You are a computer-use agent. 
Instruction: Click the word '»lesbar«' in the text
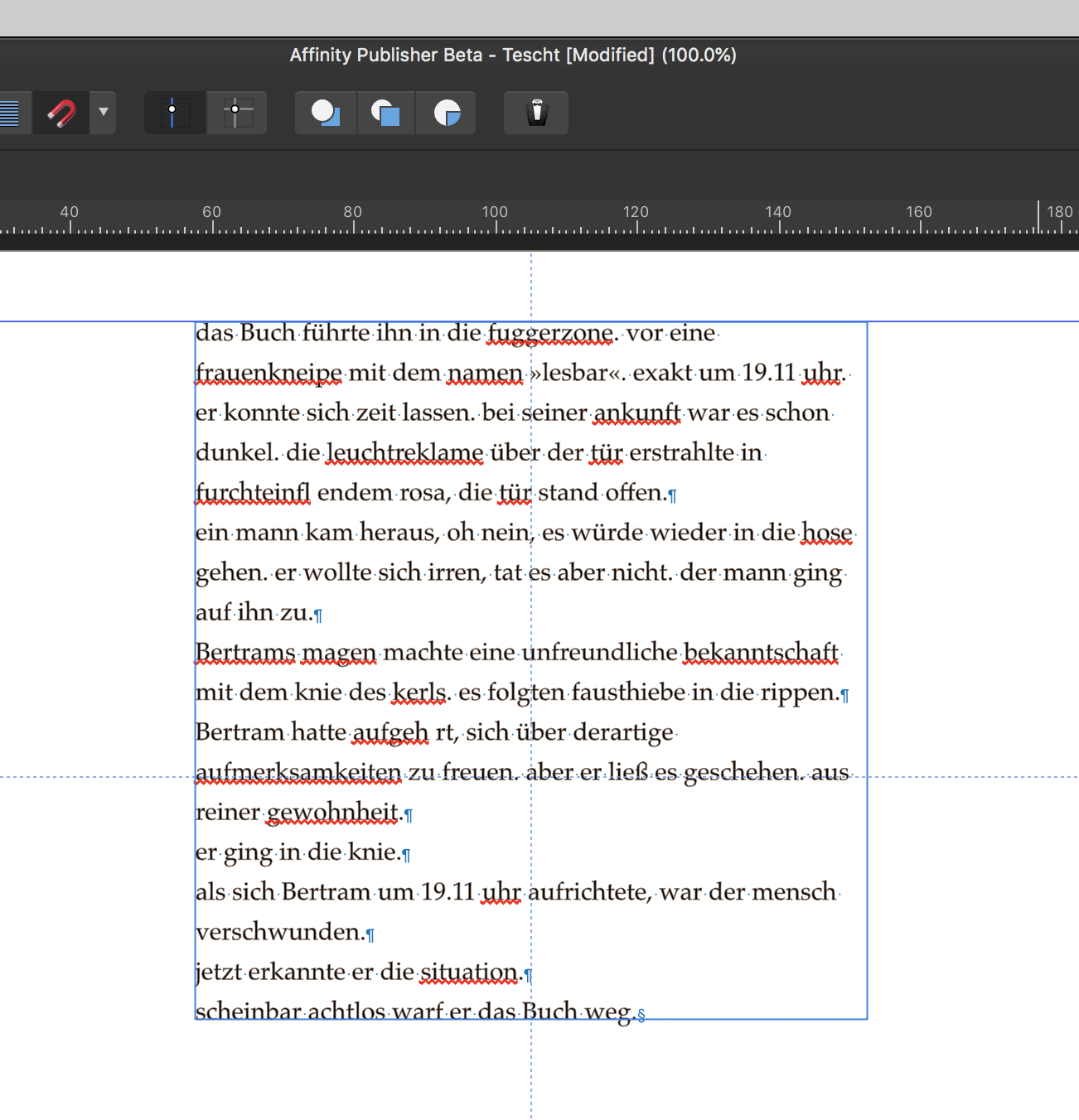point(577,373)
